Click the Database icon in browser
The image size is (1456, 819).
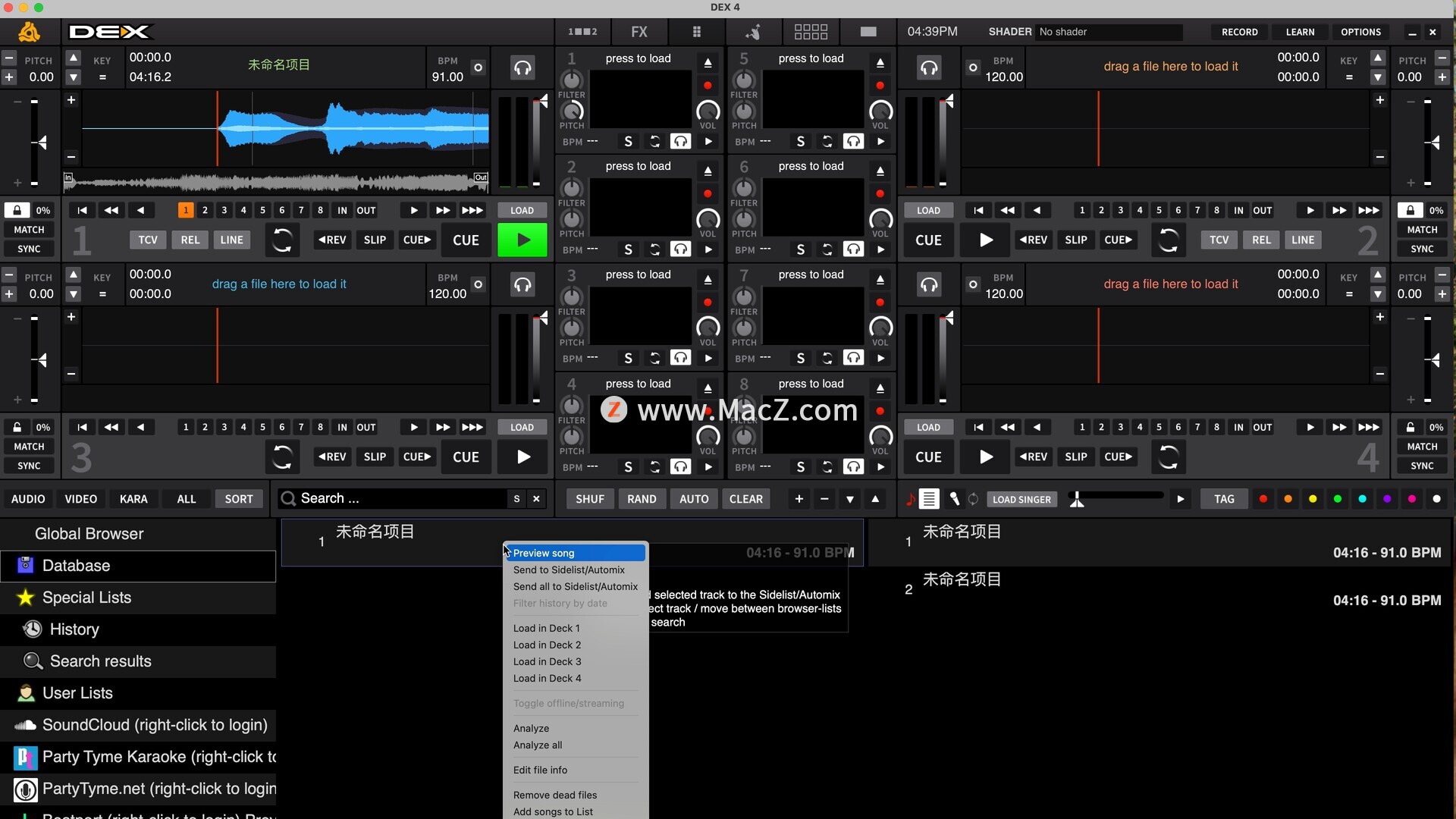tap(26, 565)
